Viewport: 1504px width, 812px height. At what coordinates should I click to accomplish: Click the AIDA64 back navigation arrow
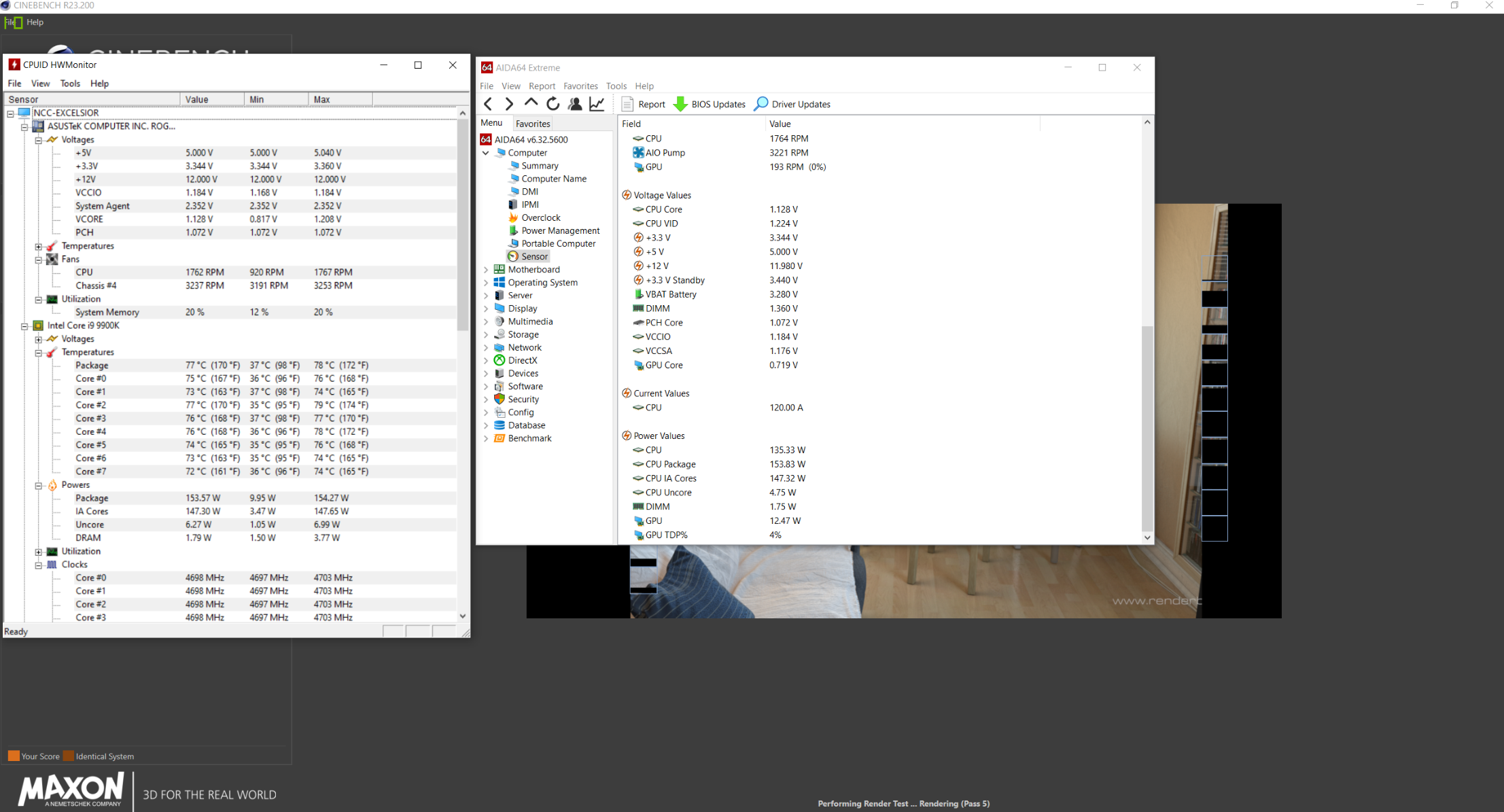pyautogui.click(x=488, y=104)
